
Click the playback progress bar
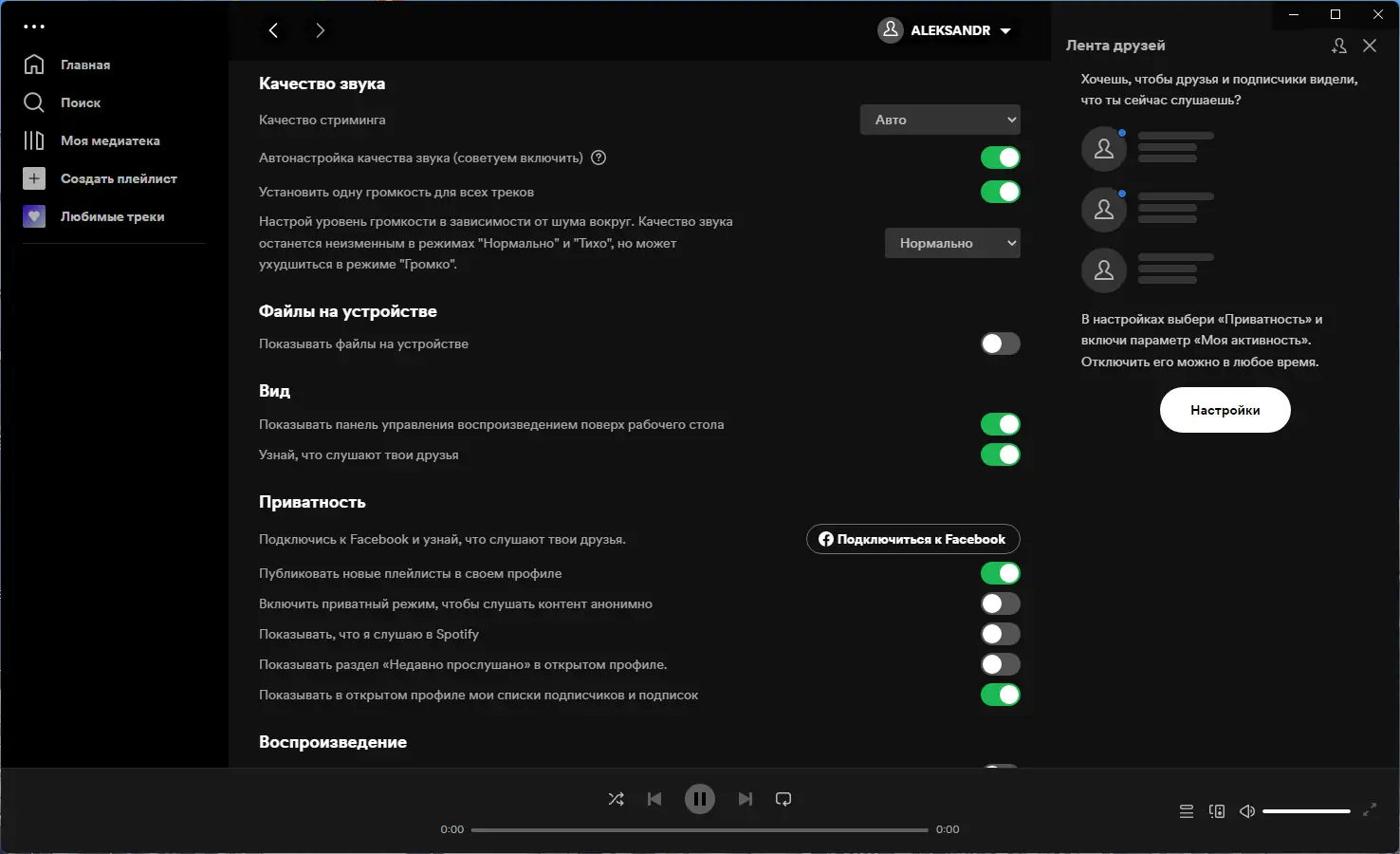(x=700, y=829)
